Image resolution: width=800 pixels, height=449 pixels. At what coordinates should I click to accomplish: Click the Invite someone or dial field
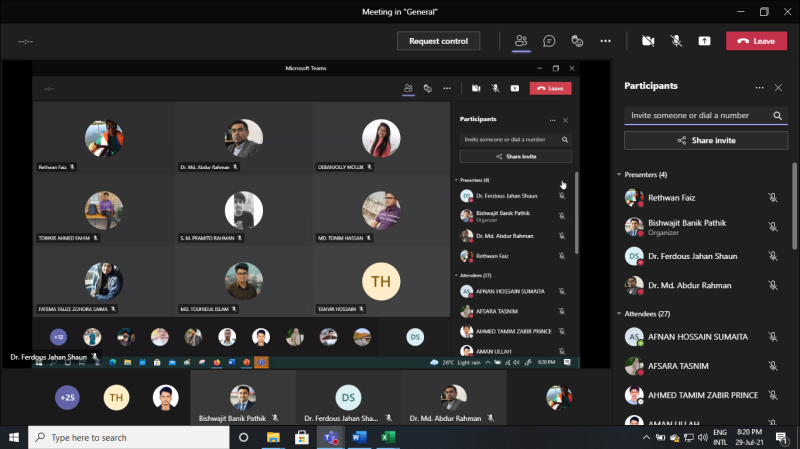(x=696, y=116)
